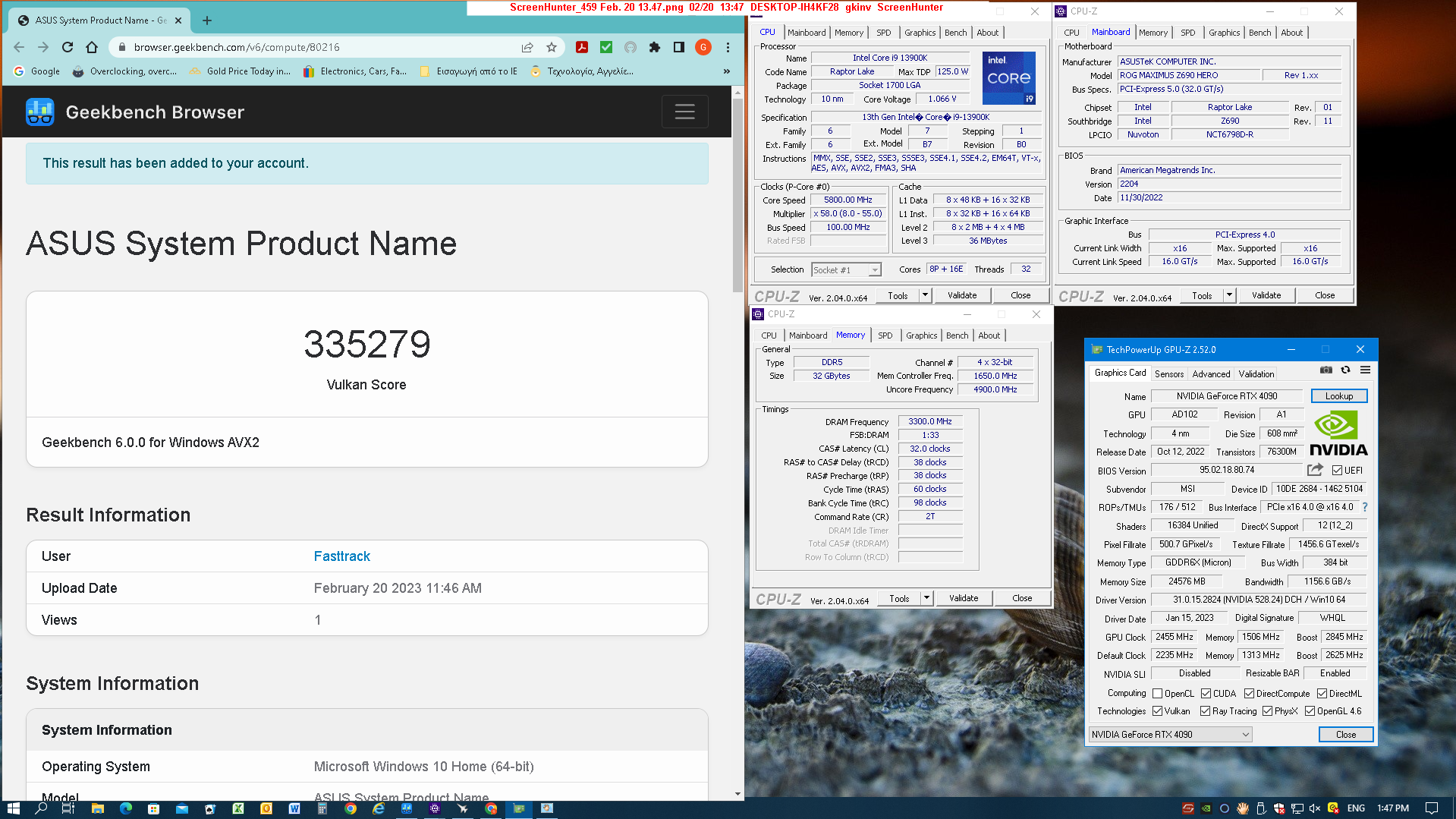Toggle the PhysX checkbox in GPU-Z

click(1267, 711)
